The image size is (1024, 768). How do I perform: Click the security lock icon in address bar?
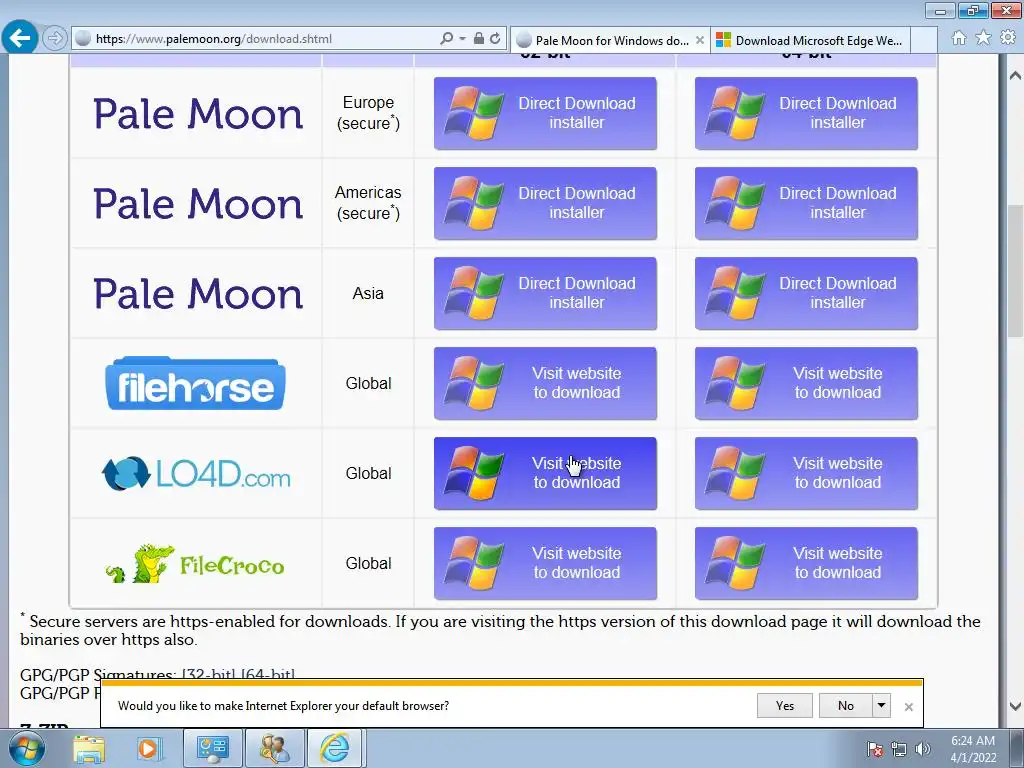click(x=479, y=39)
